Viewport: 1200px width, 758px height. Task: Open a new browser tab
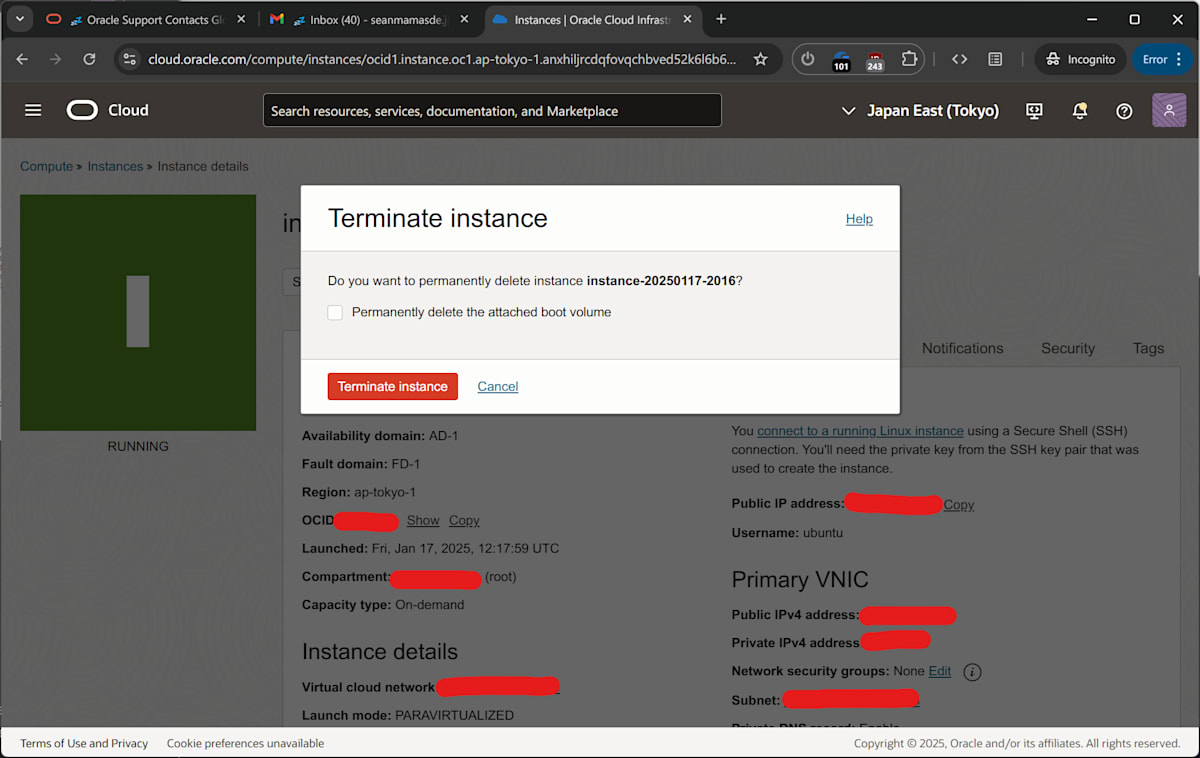(721, 19)
